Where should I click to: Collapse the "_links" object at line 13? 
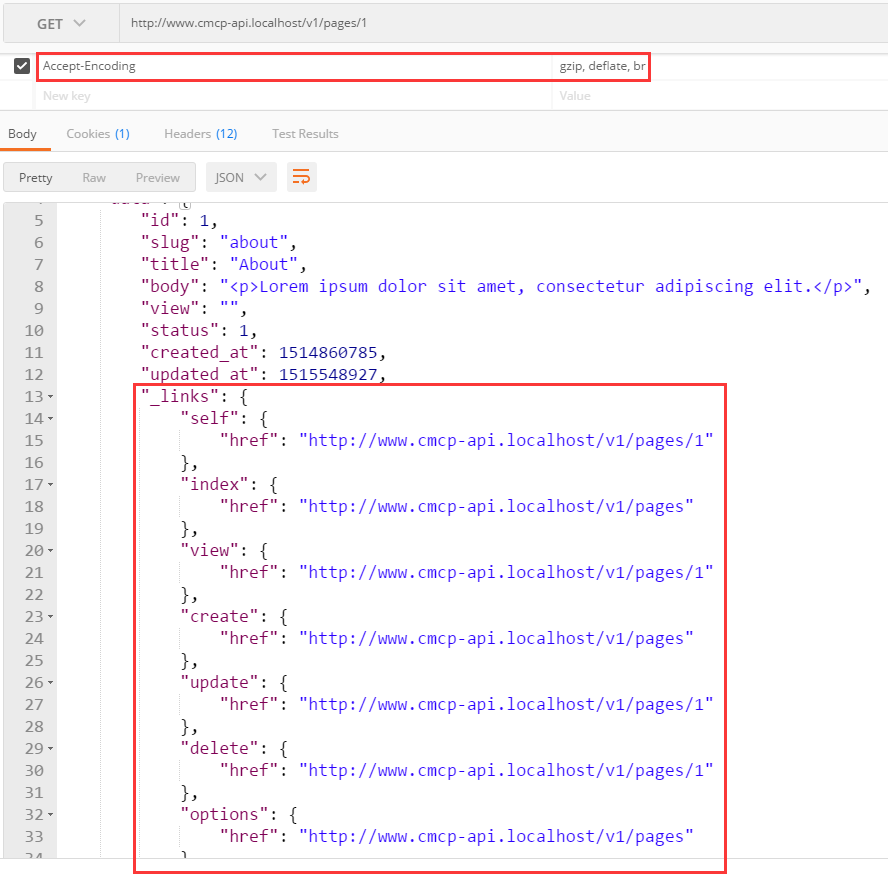pos(50,397)
